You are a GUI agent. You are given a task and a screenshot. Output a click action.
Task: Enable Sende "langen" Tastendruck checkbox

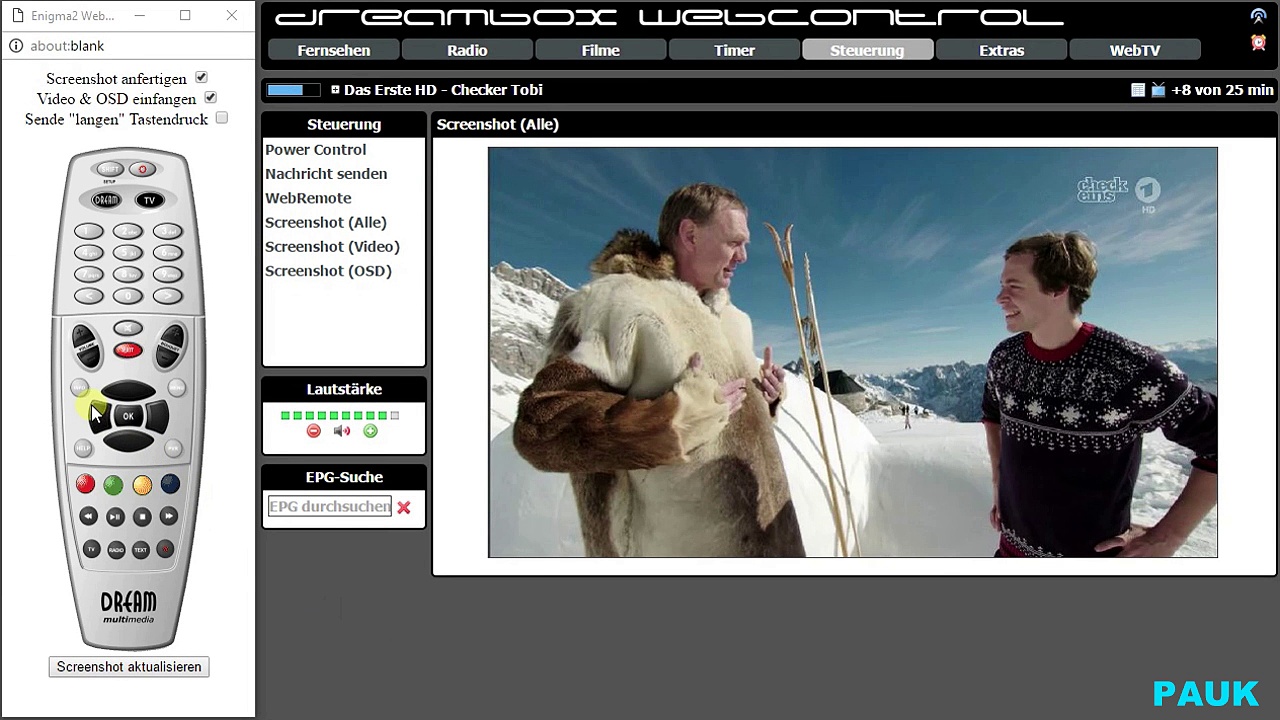[222, 118]
